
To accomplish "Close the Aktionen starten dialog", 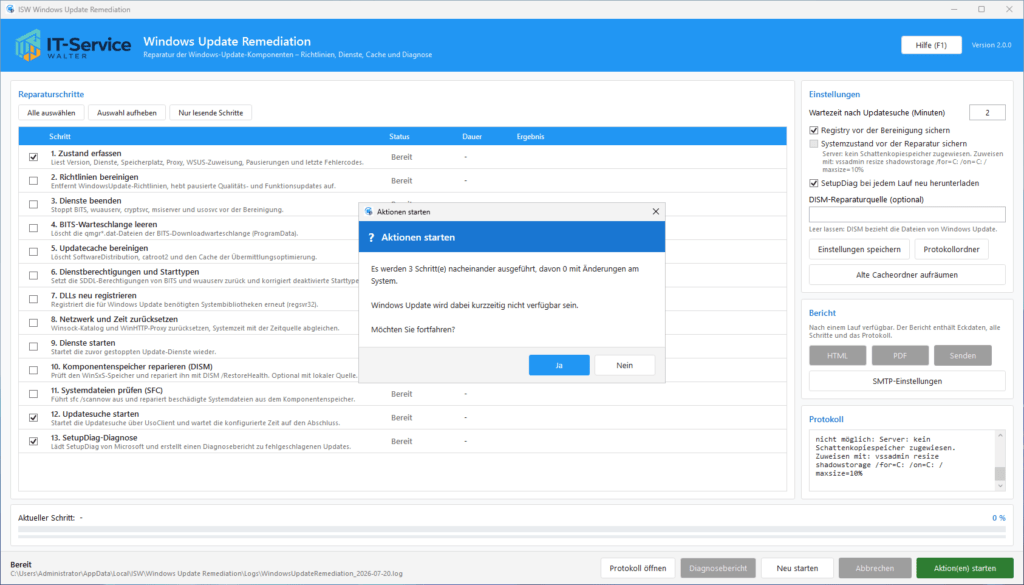I will click(656, 212).
